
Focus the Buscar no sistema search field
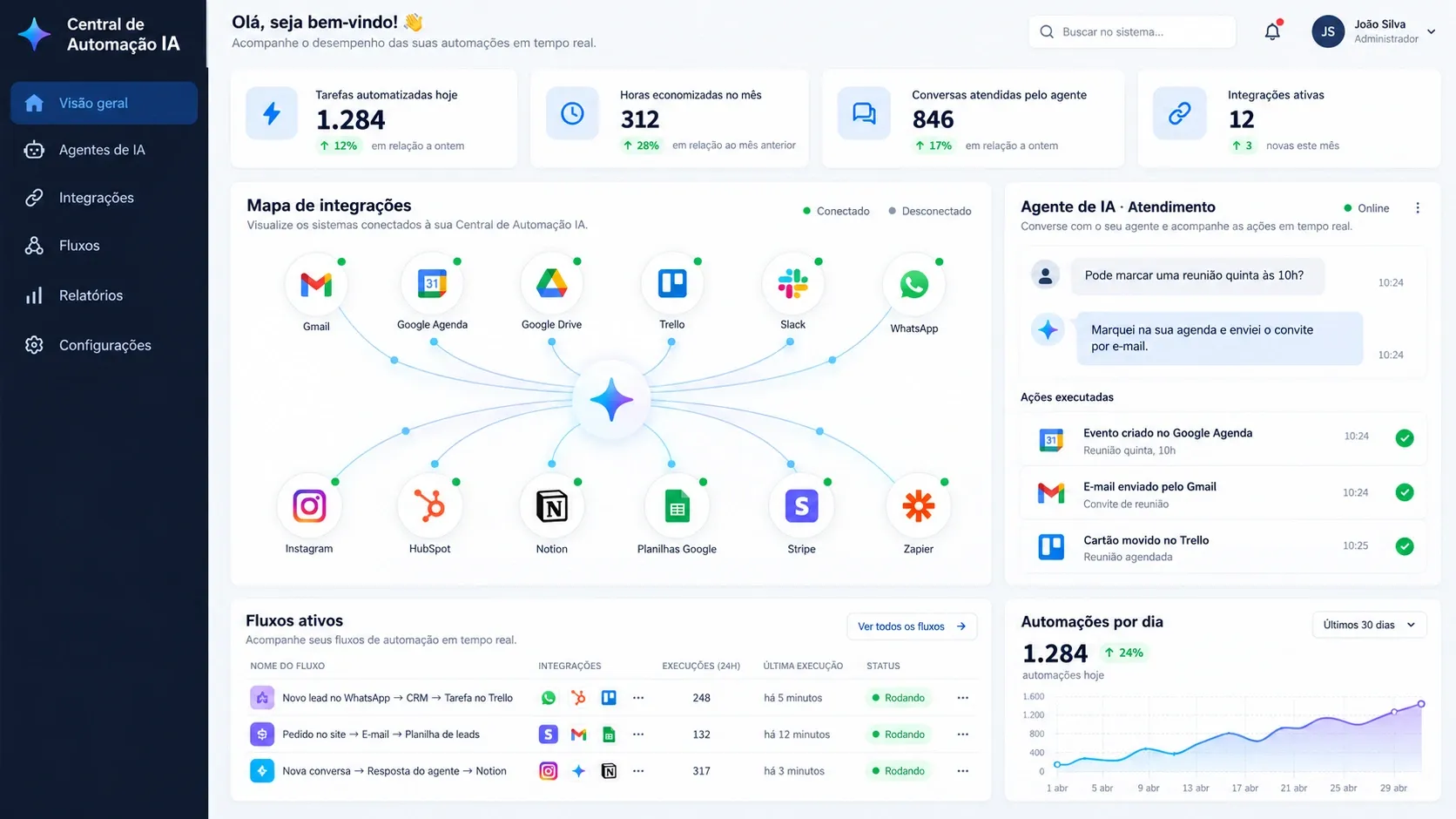pyautogui.click(x=1132, y=31)
